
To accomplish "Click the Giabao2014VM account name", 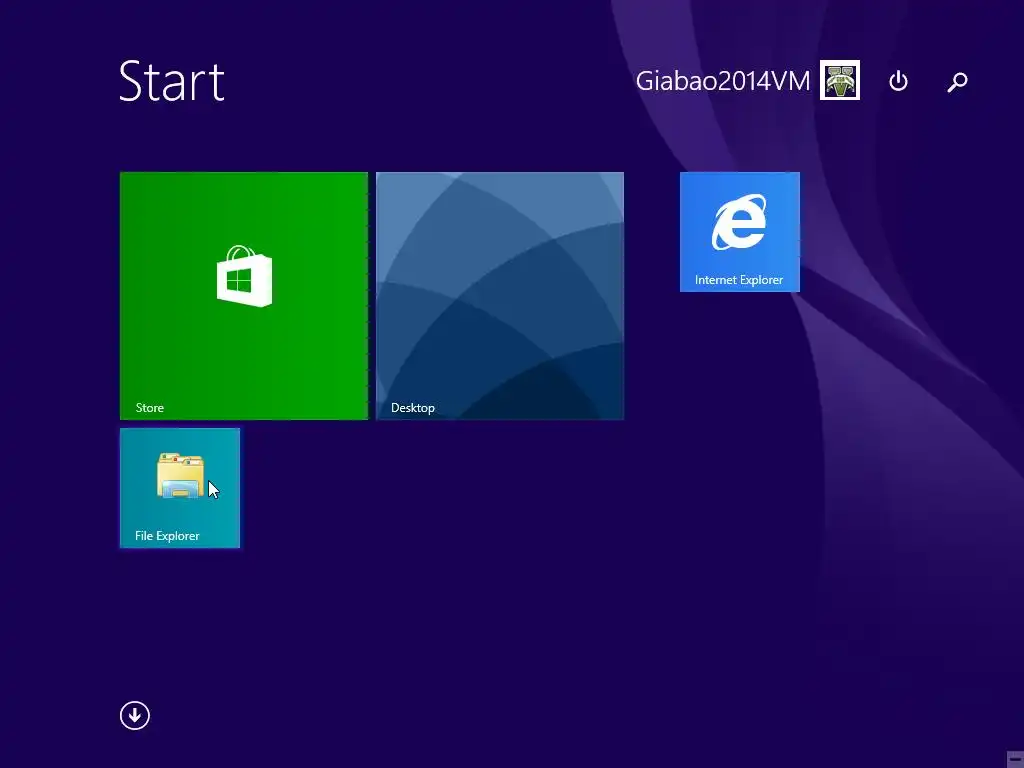I will pos(722,81).
